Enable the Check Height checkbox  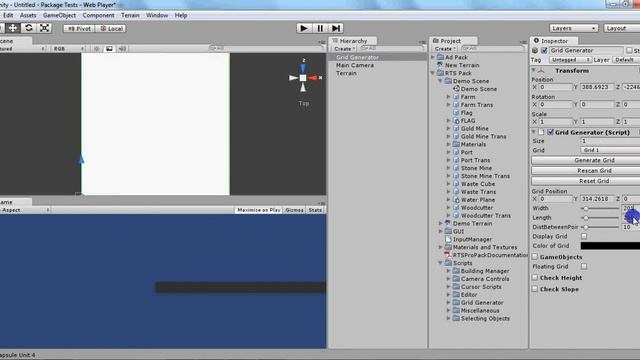[x=535, y=278]
